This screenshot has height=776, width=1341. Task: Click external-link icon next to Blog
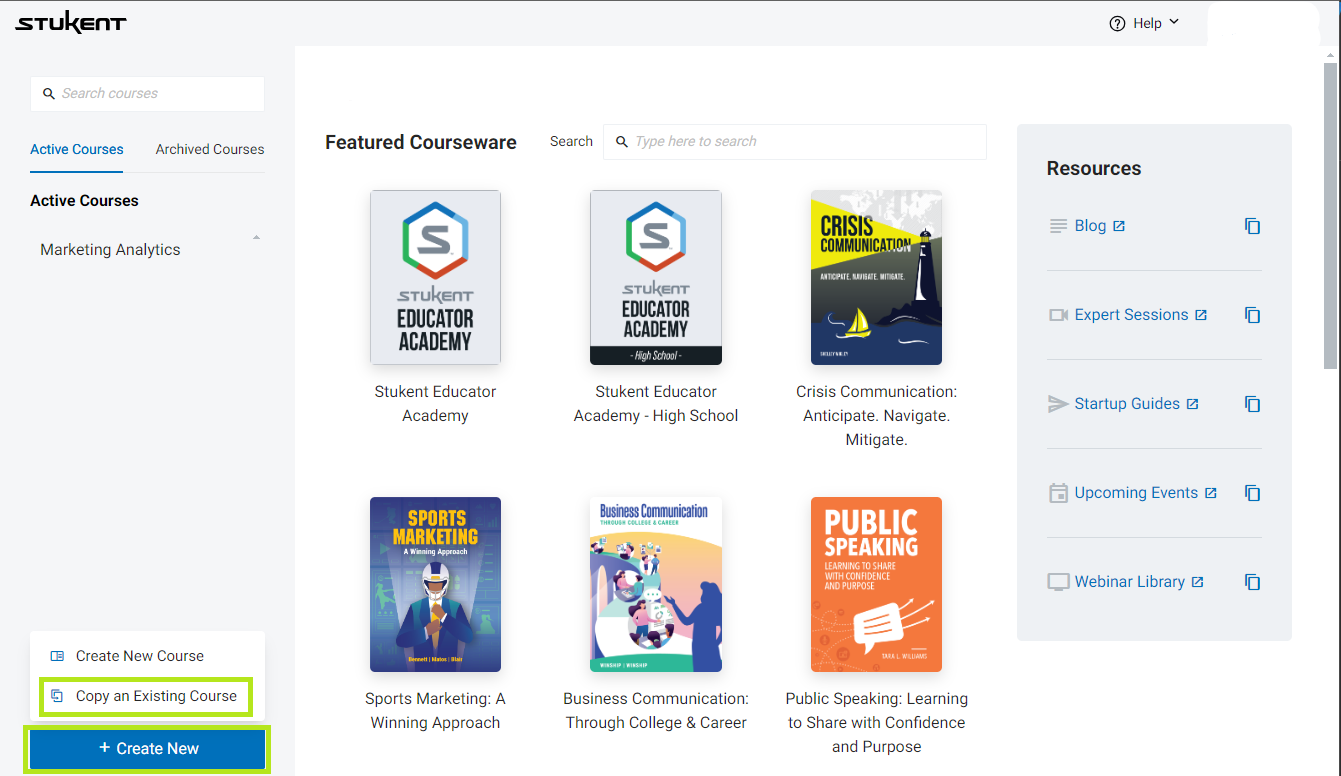[1119, 226]
